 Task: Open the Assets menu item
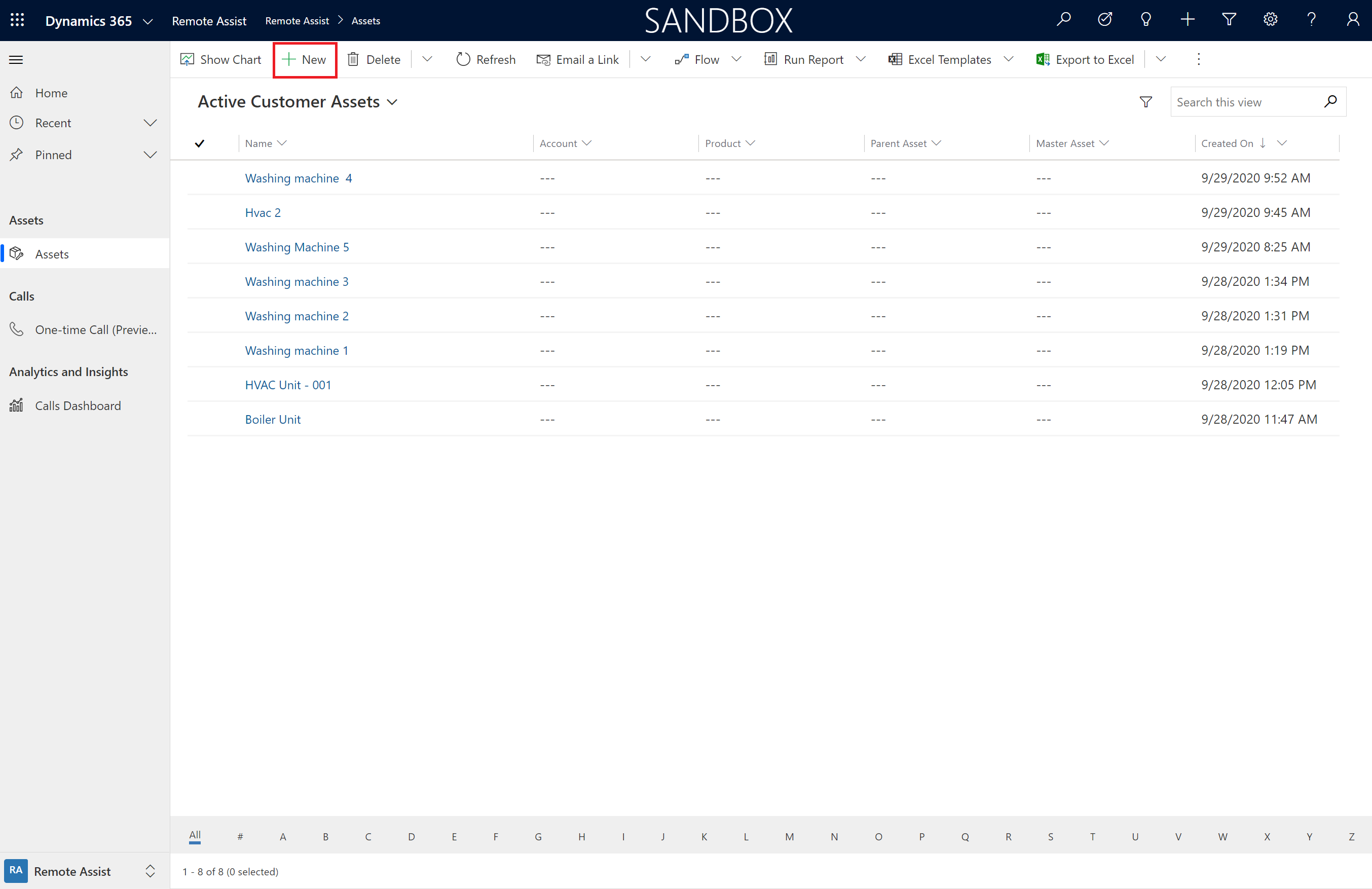52,254
